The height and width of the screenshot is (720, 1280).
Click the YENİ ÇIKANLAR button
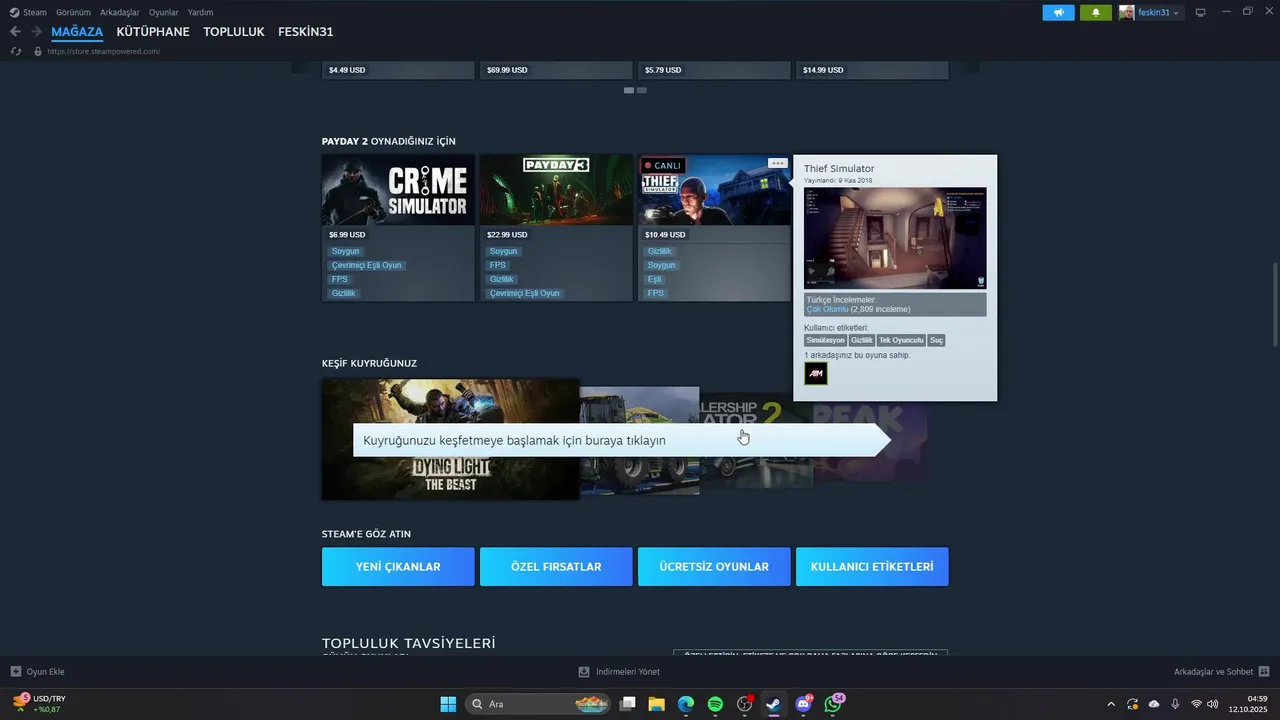(x=398, y=566)
